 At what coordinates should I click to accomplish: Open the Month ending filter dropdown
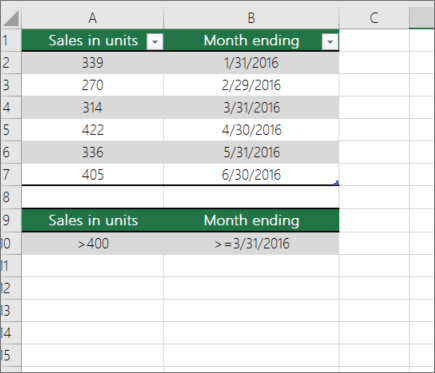[330, 42]
